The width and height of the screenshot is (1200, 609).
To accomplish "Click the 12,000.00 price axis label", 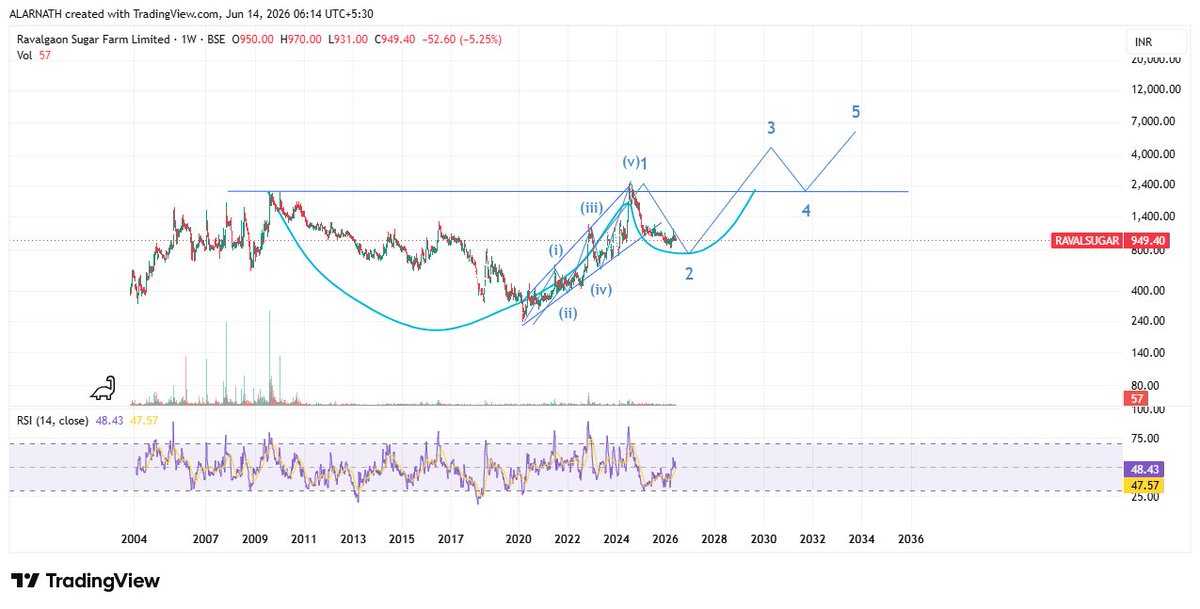I will [x=1155, y=90].
